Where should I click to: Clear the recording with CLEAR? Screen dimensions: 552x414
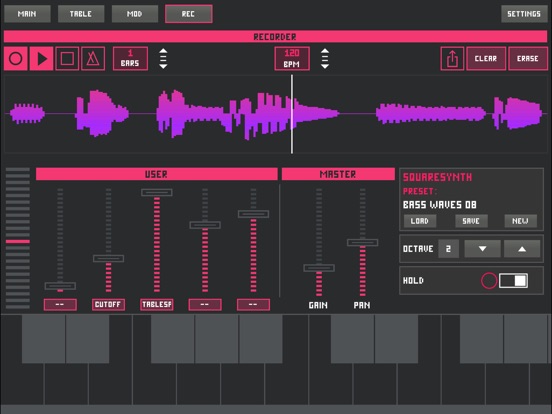486,58
